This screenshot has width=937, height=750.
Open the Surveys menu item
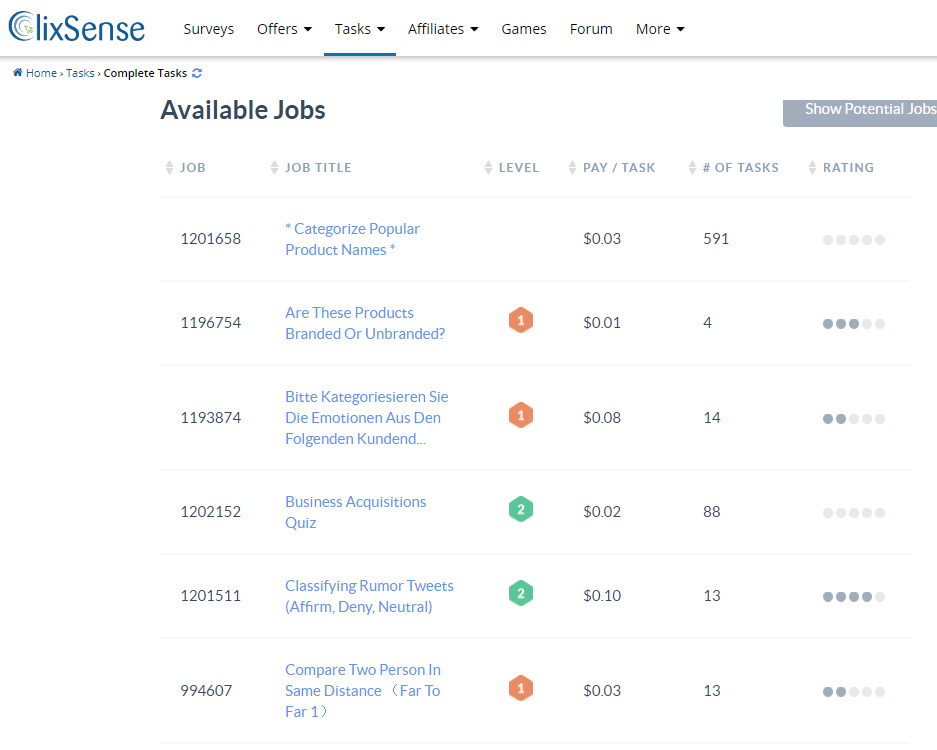209,29
